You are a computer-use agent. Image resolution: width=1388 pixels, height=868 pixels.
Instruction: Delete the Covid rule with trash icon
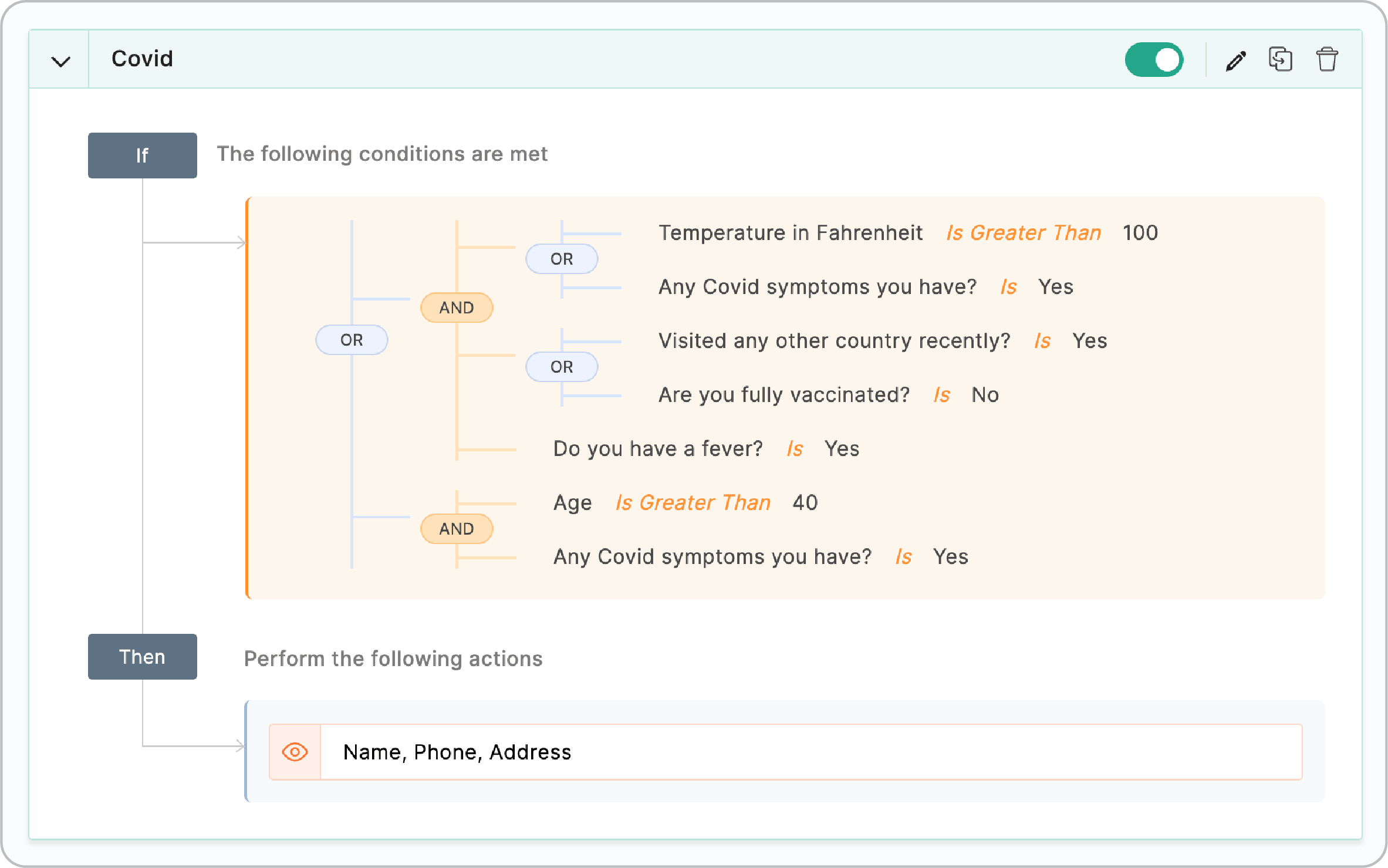tap(1328, 59)
